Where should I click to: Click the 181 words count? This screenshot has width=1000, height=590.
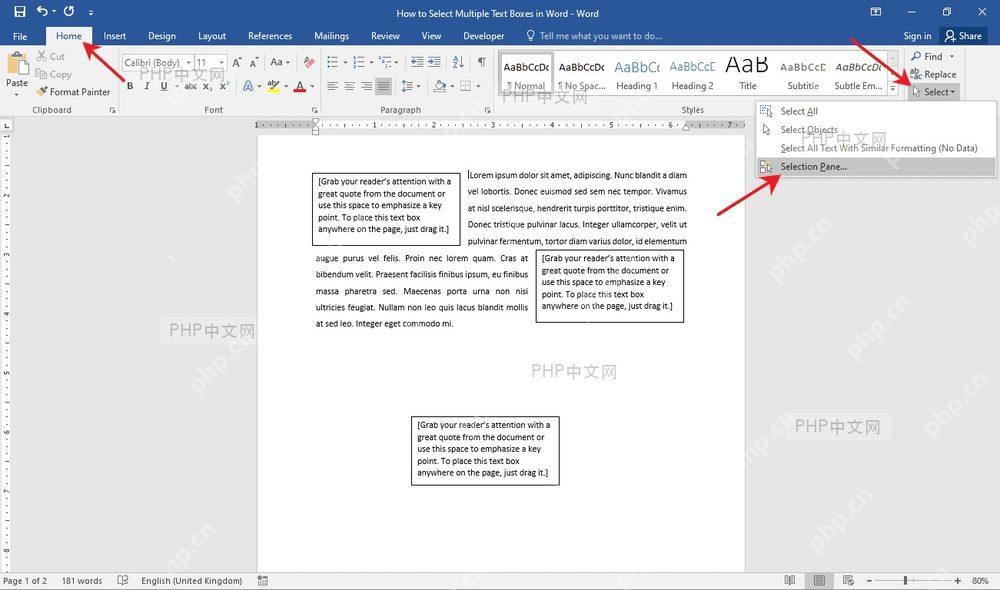click(82, 580)
